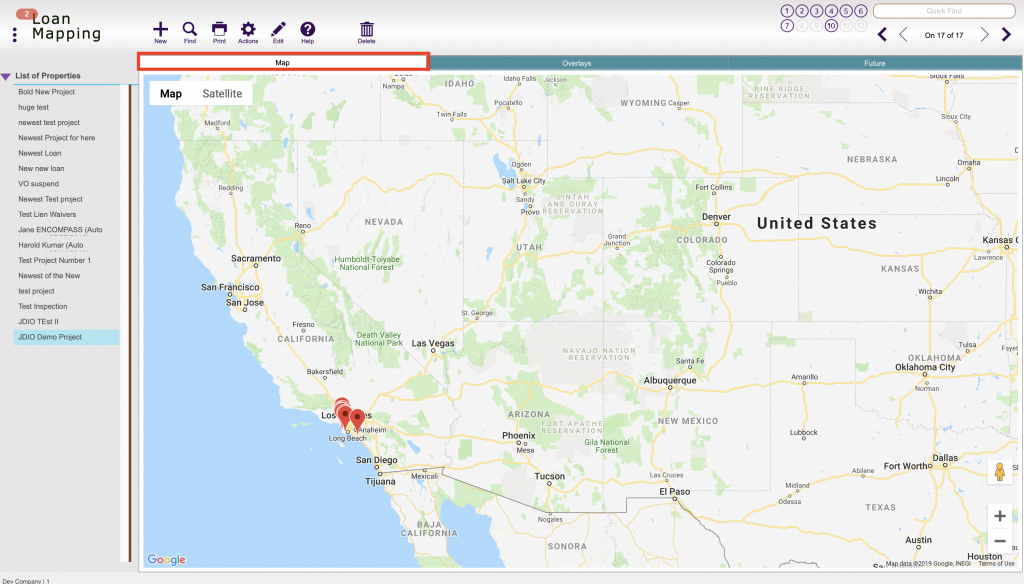Open Help with the question mark icon

[x=307, y=27]
